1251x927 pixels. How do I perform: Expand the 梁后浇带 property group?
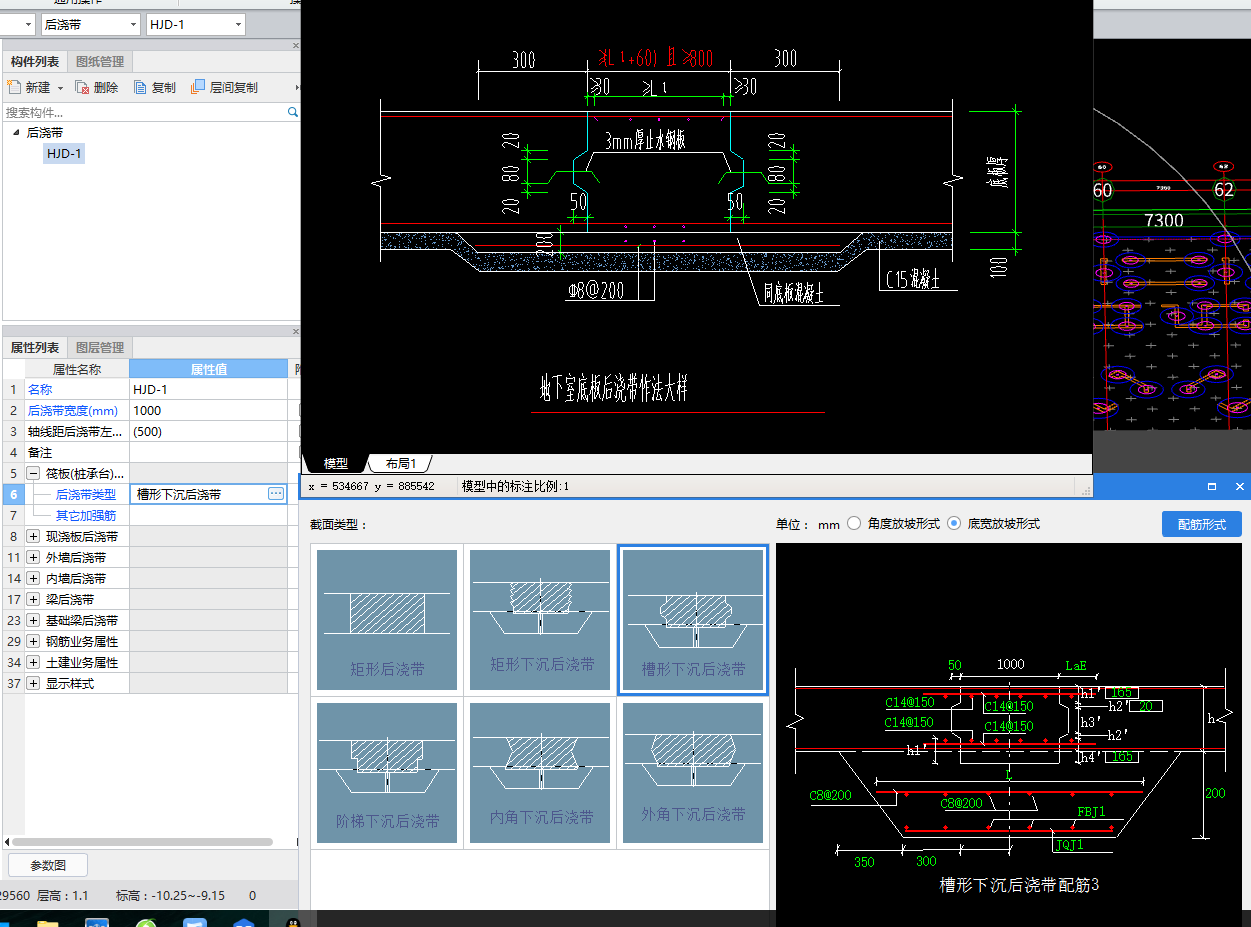tap(33, 599)
